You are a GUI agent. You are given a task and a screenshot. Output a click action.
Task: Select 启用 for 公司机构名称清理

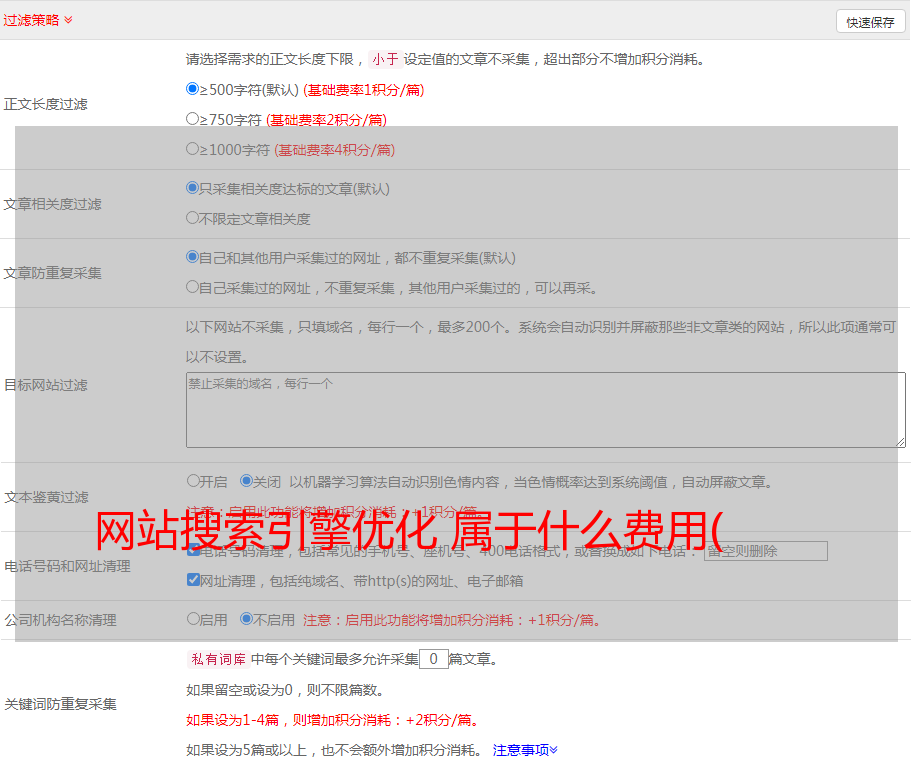tap(193, 619)
